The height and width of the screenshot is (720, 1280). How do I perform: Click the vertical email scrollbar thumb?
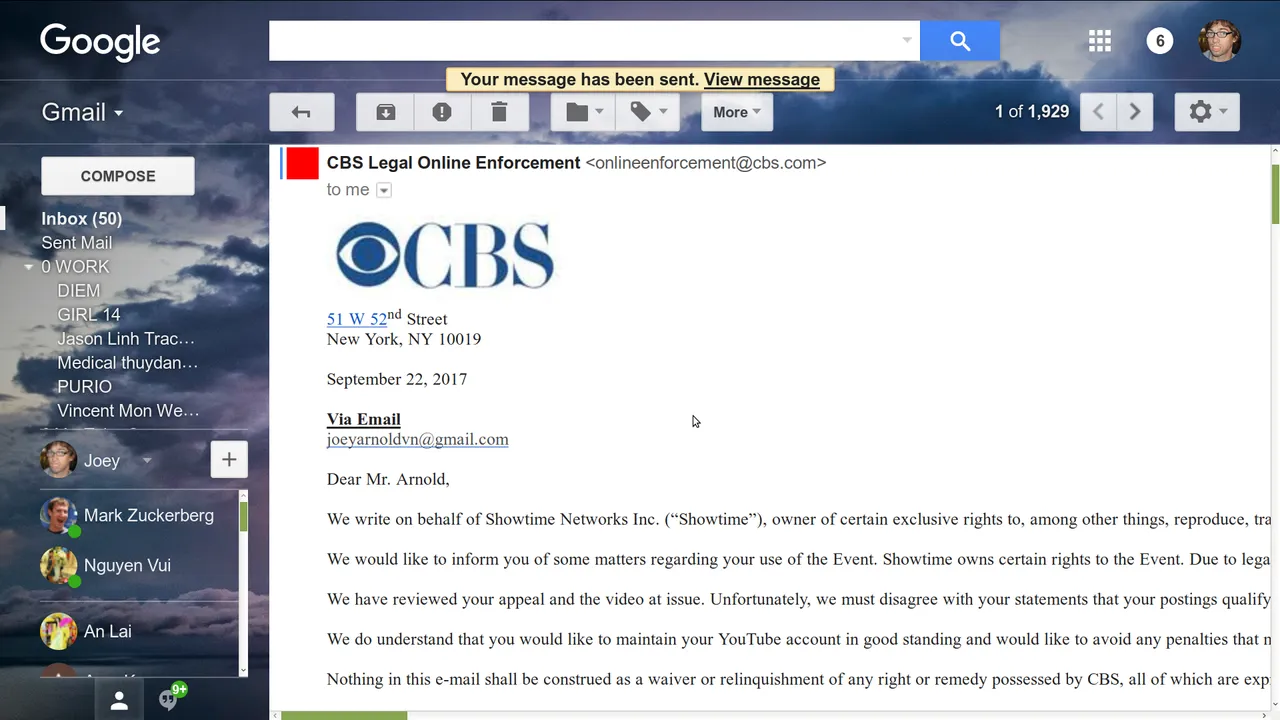click(x=1275, y=195)
